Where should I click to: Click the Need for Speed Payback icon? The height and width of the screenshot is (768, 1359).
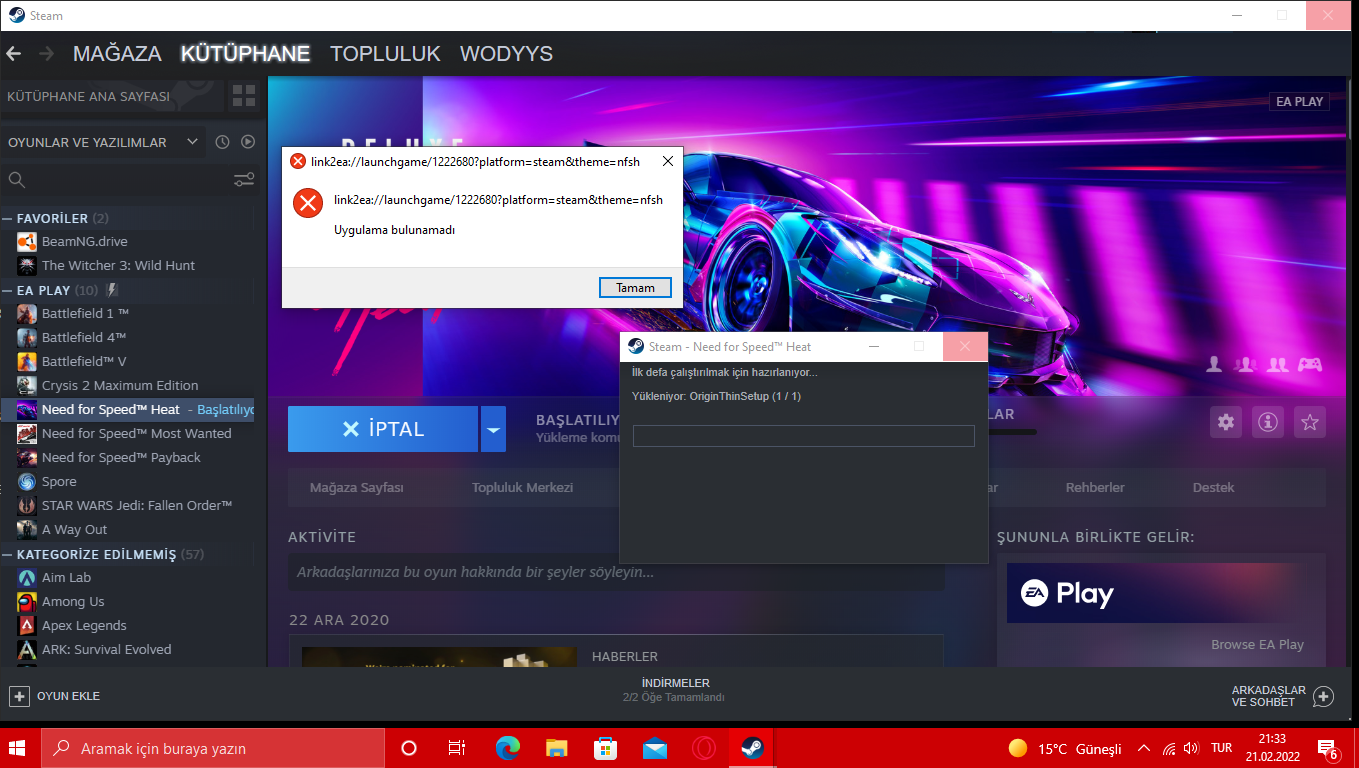[27, 457]
